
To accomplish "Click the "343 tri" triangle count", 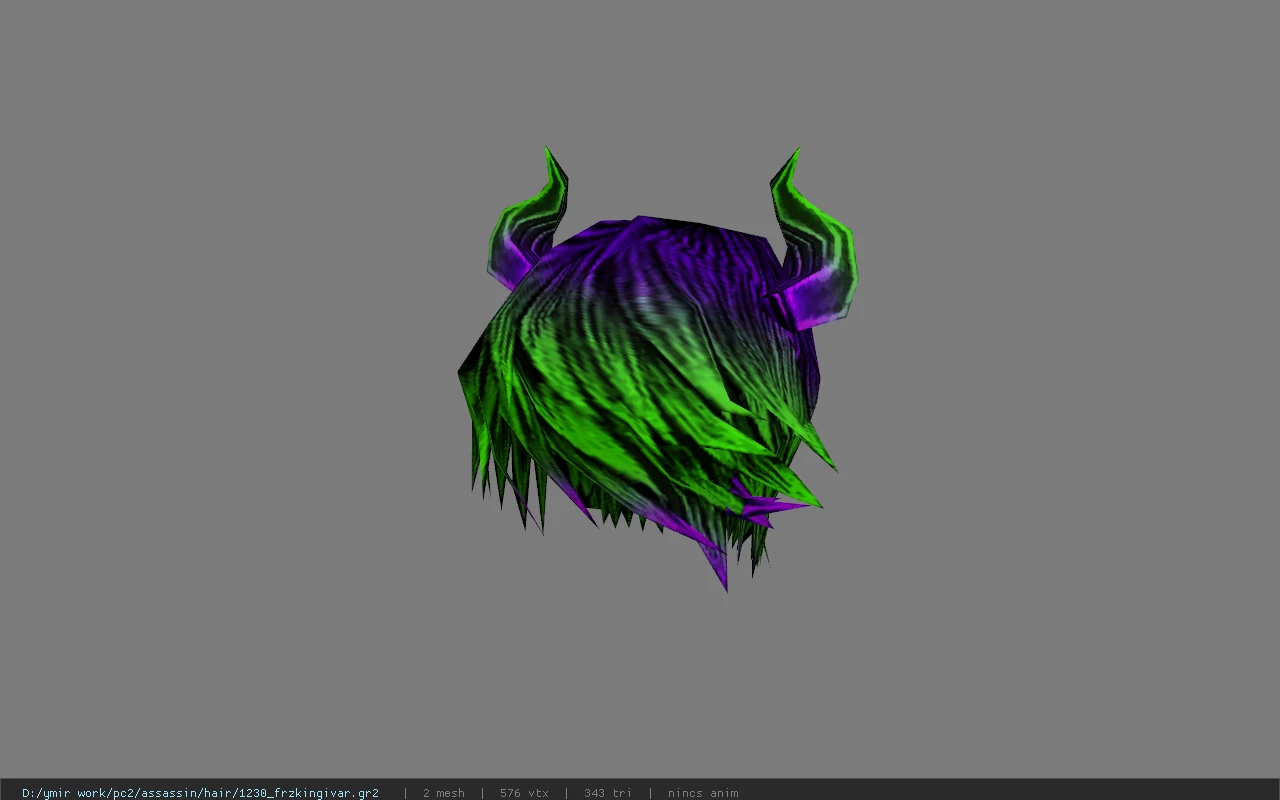I will point(608,793).
